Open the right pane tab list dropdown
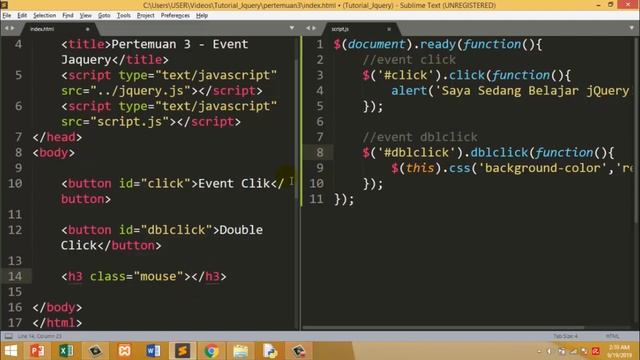This screenshot has width=640, height=360. coord(631,28)
